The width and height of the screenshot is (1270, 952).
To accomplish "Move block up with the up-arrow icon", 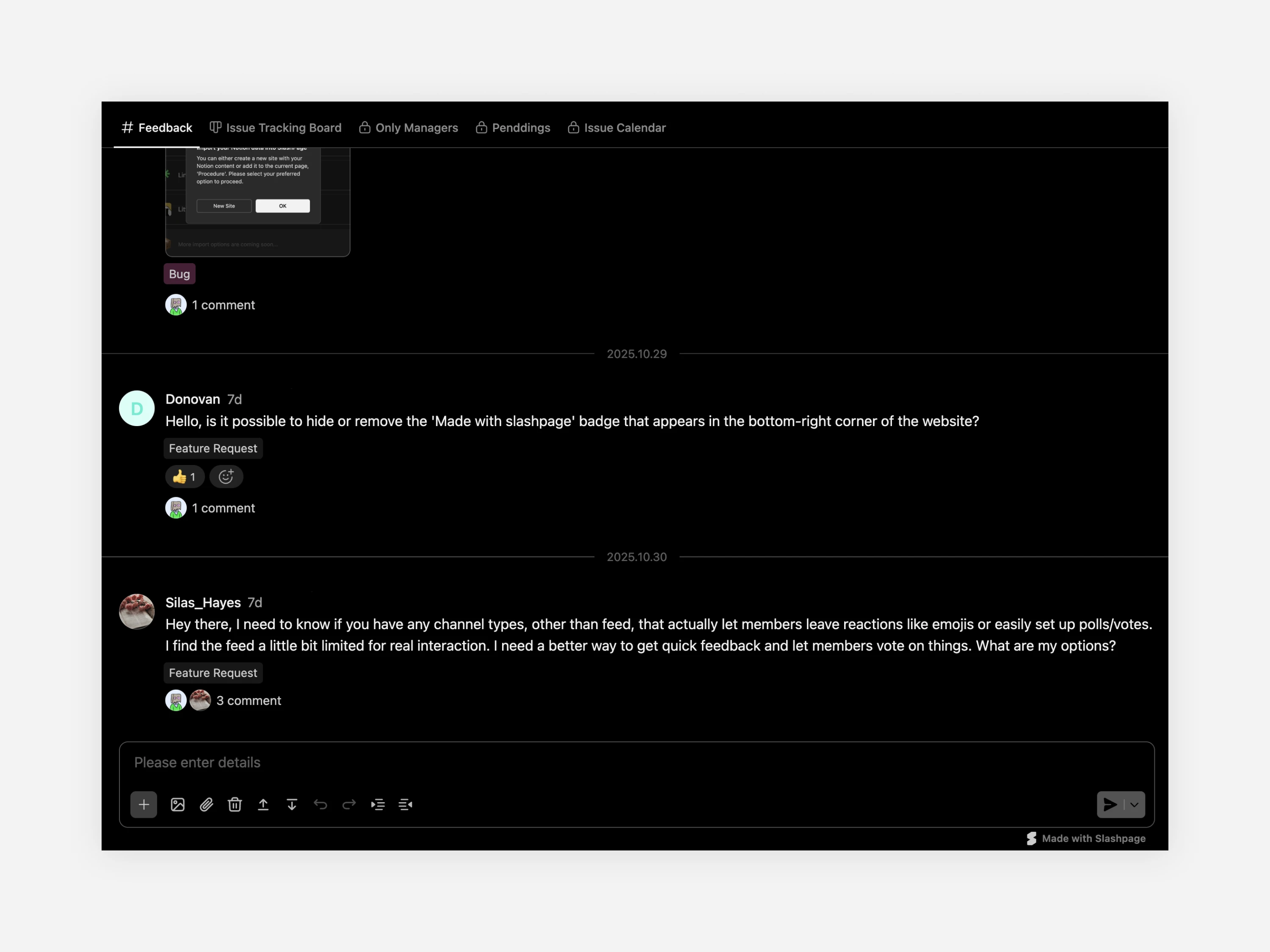I will point(263,804).
